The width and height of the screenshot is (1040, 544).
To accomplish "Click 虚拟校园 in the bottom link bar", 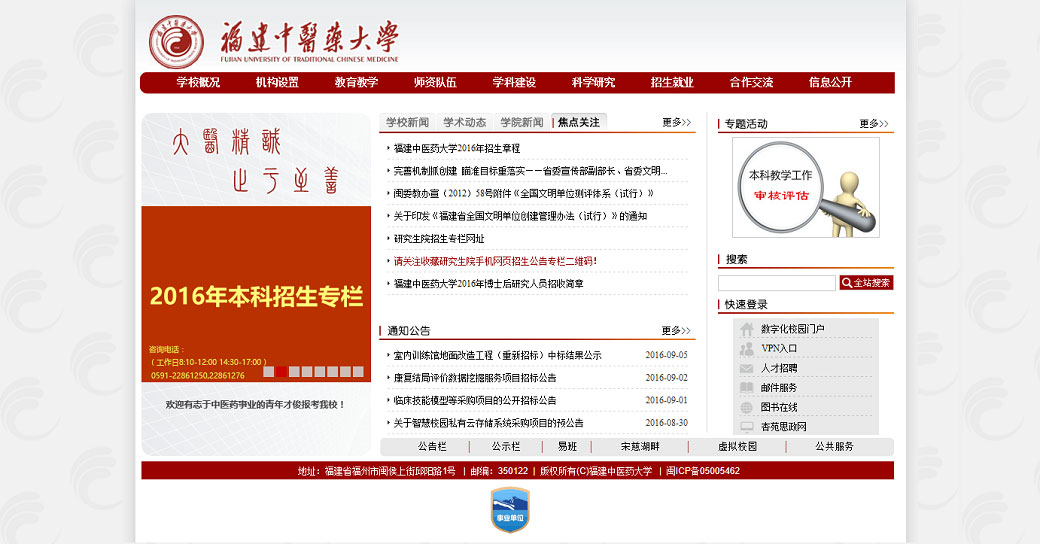I will pyautogui.click(x=738, y=446).
